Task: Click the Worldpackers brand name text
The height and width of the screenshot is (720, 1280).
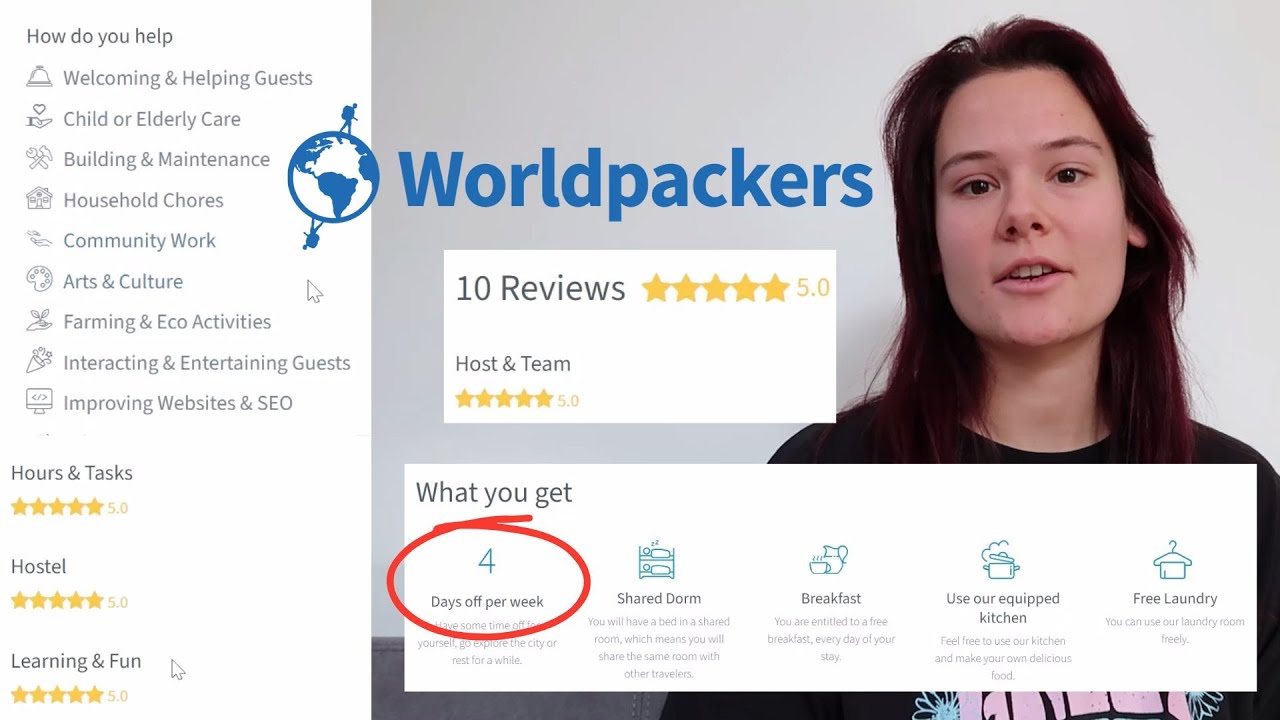Action: point(635,180)
